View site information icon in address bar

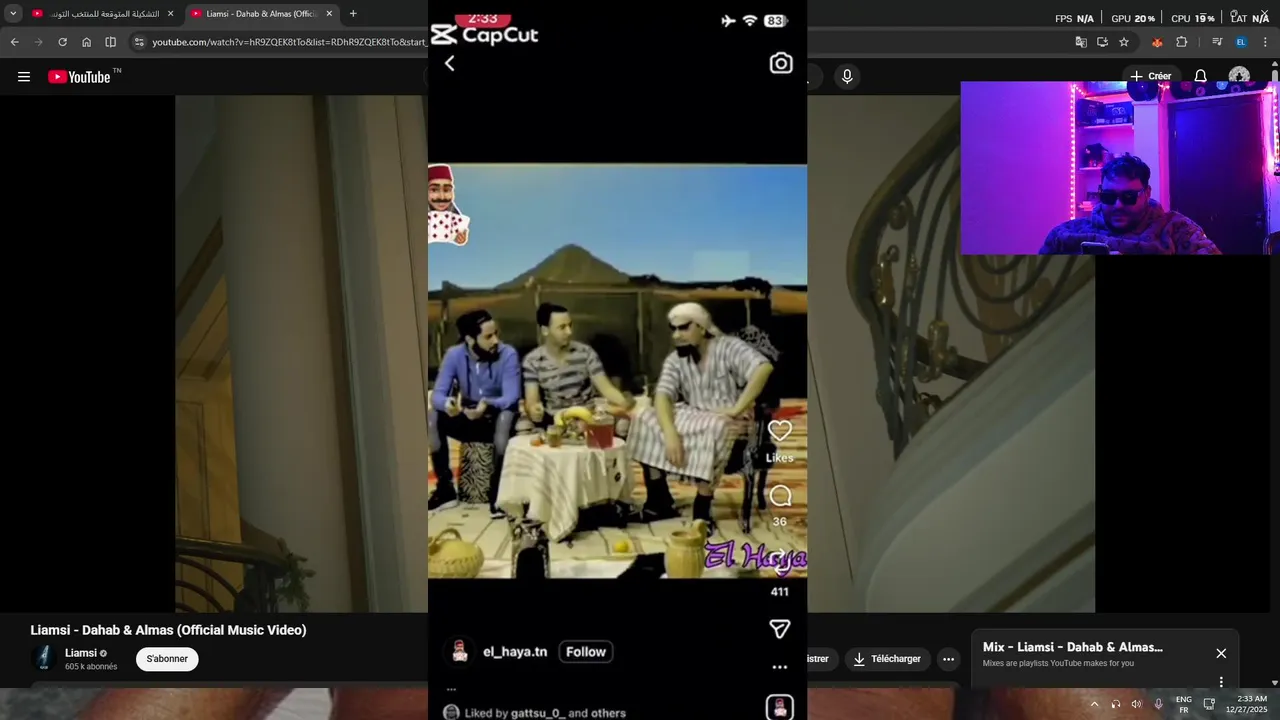(x=139, y=42)
